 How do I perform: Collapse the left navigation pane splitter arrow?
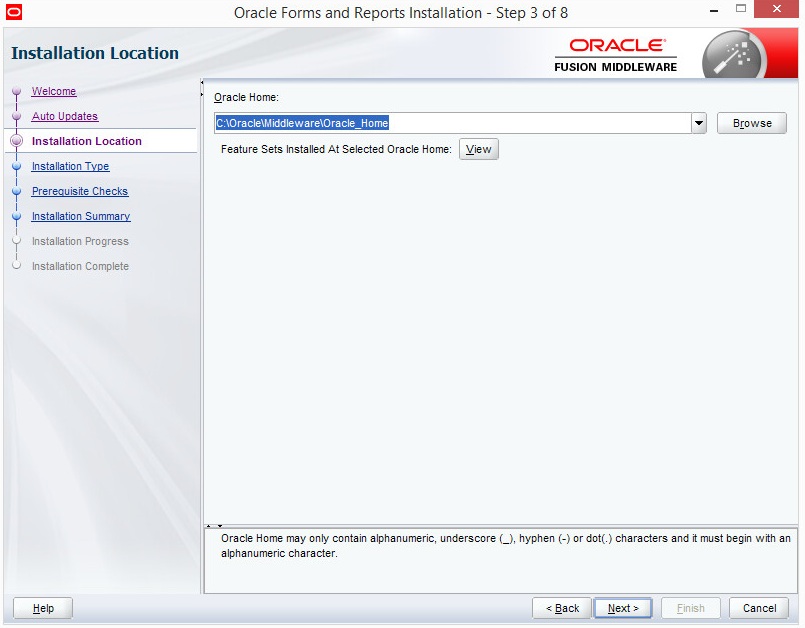[202, 83]
